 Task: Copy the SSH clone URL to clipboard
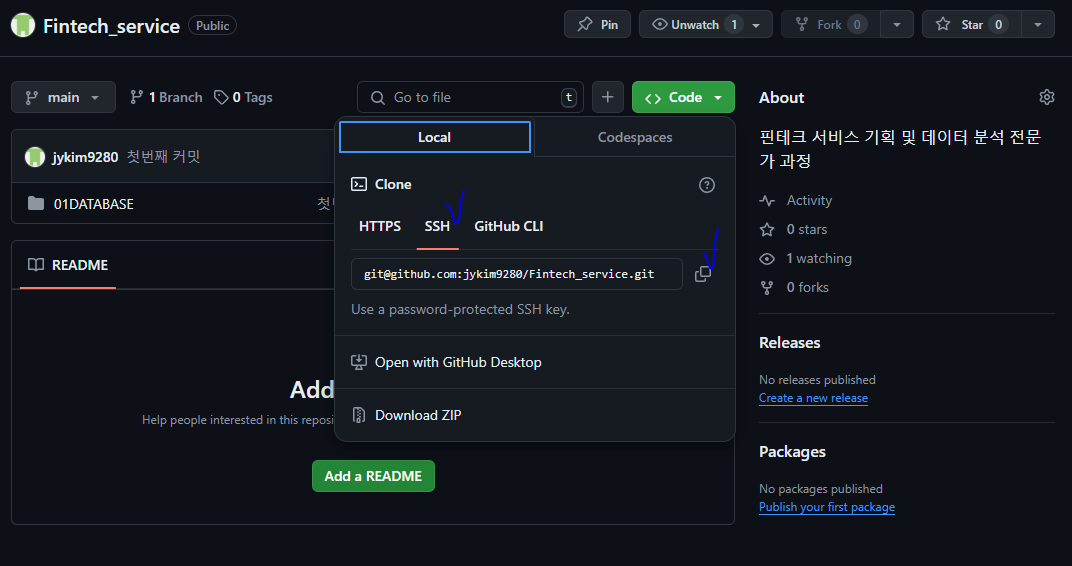[x=703, y=274]
